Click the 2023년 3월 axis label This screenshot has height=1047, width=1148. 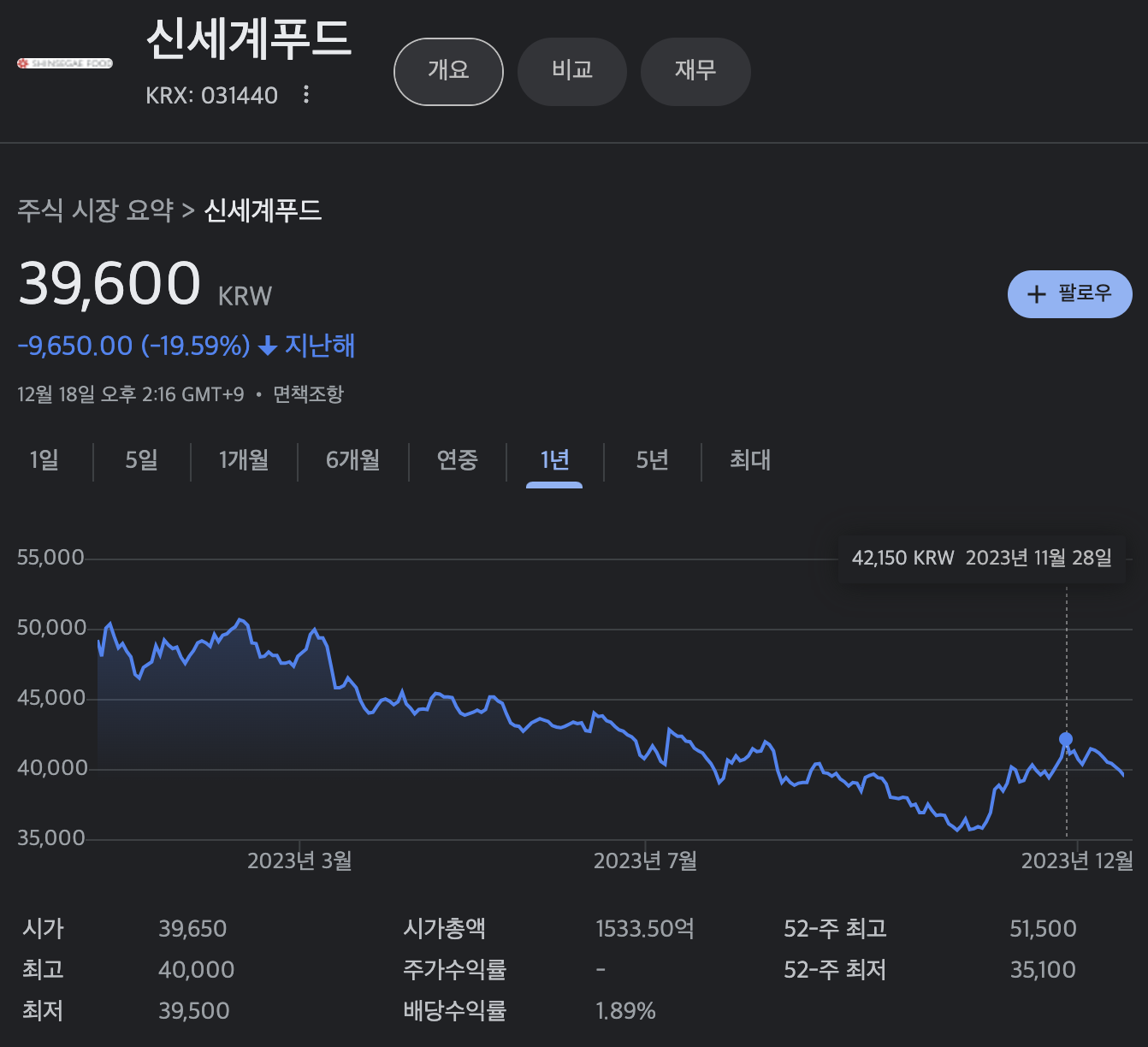click(x=299, y=861)
